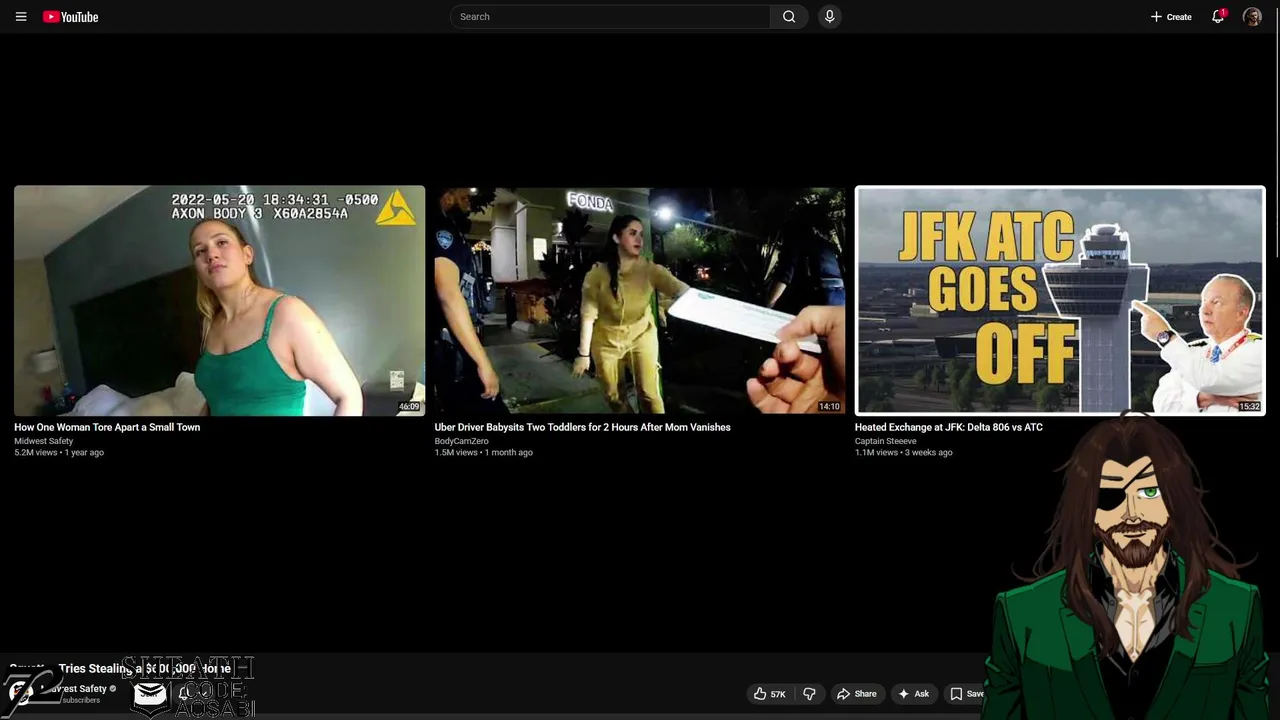
Task: Click the 14:10 duration badge
Action: click(829, 407)
